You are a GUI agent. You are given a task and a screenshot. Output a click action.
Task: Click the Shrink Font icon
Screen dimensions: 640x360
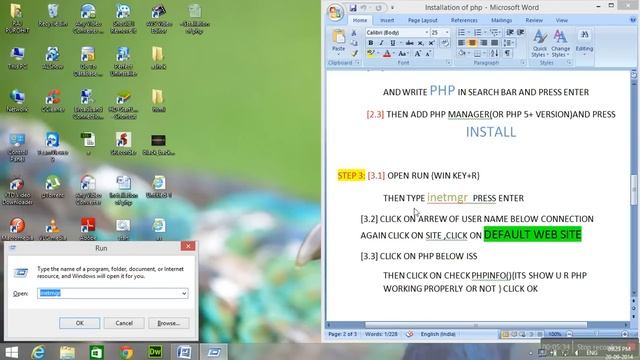click(x=428, y=53)
